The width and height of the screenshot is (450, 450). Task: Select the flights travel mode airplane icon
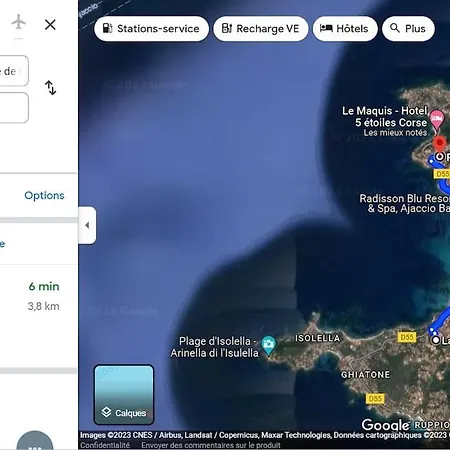pyautogui.click(x=19, y=22)
